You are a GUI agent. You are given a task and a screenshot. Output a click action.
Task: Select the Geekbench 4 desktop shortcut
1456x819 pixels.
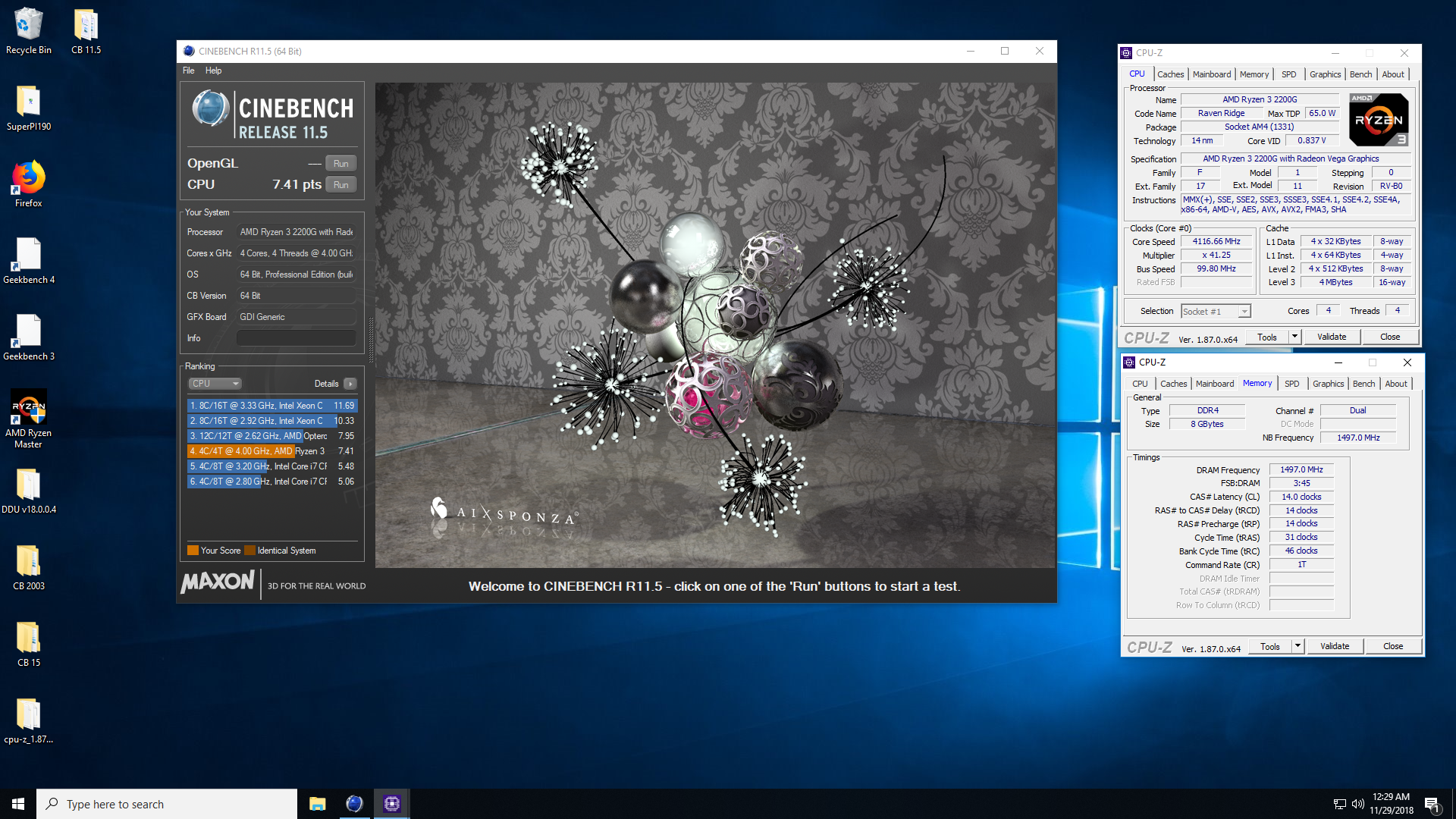(29, 261)
